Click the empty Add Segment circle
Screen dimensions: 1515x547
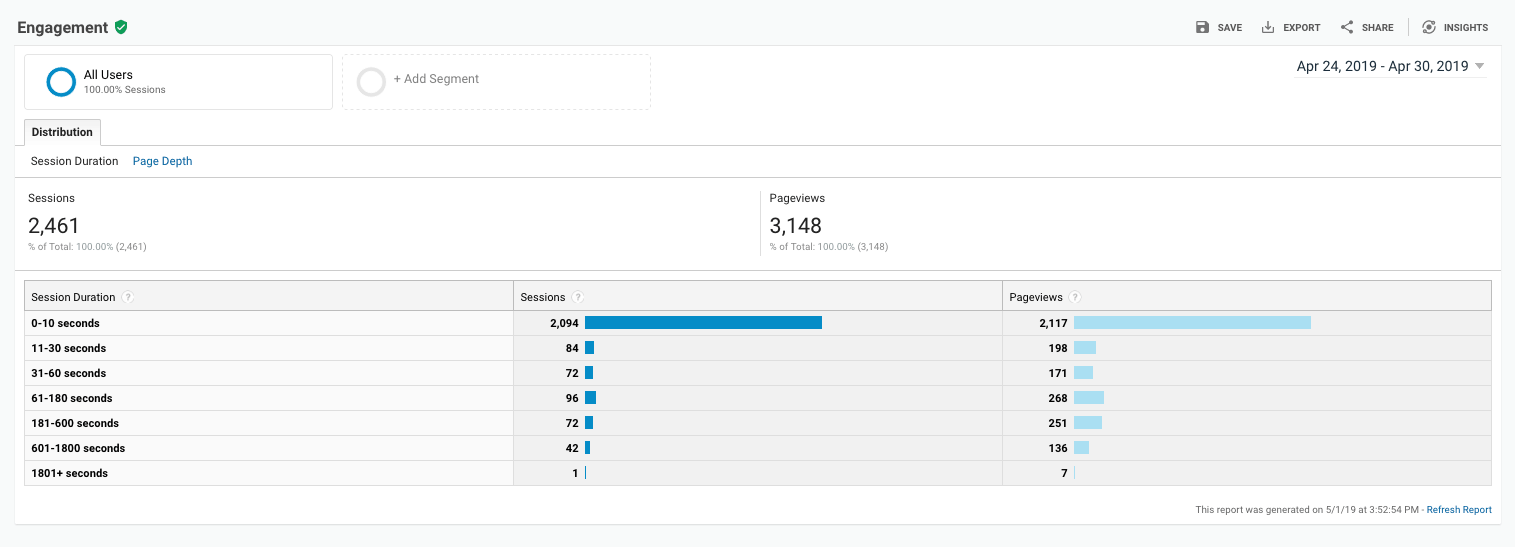coord(371,82)
